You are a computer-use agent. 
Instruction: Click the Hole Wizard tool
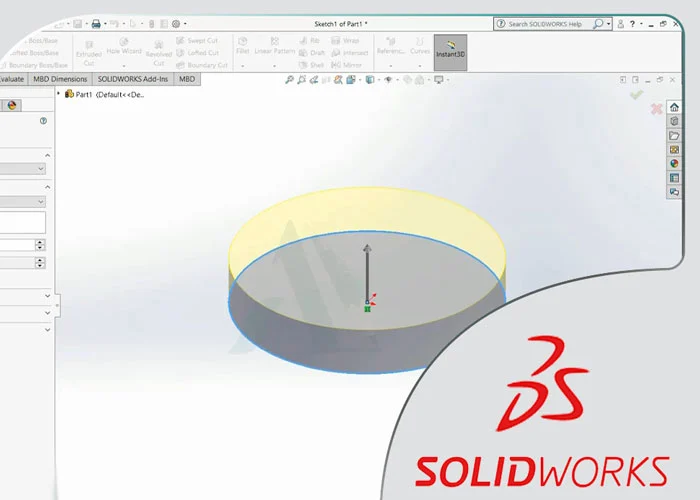pos(124,47)
